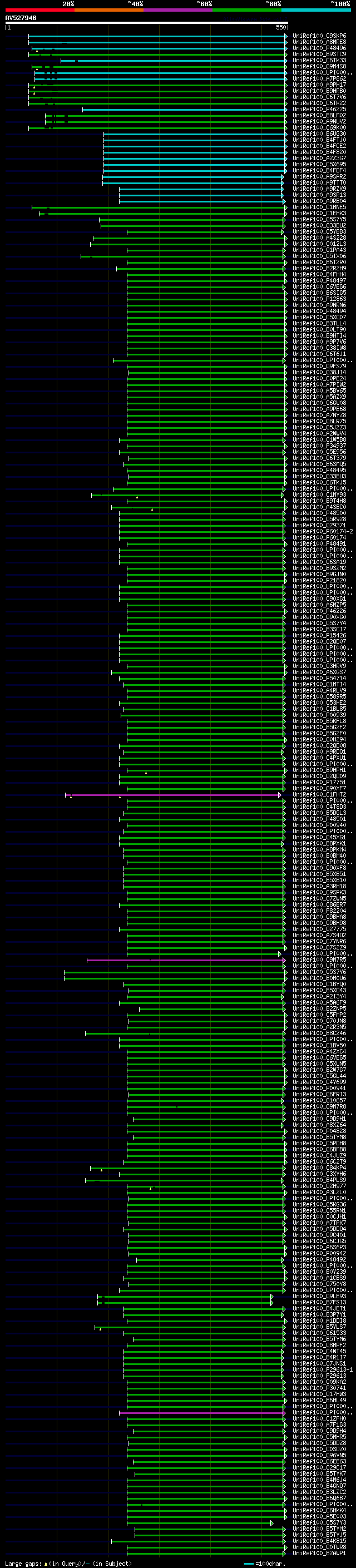Click the UniRef100_B7FSI3 label
The image size is (356, 1568).
point(319,1303)
